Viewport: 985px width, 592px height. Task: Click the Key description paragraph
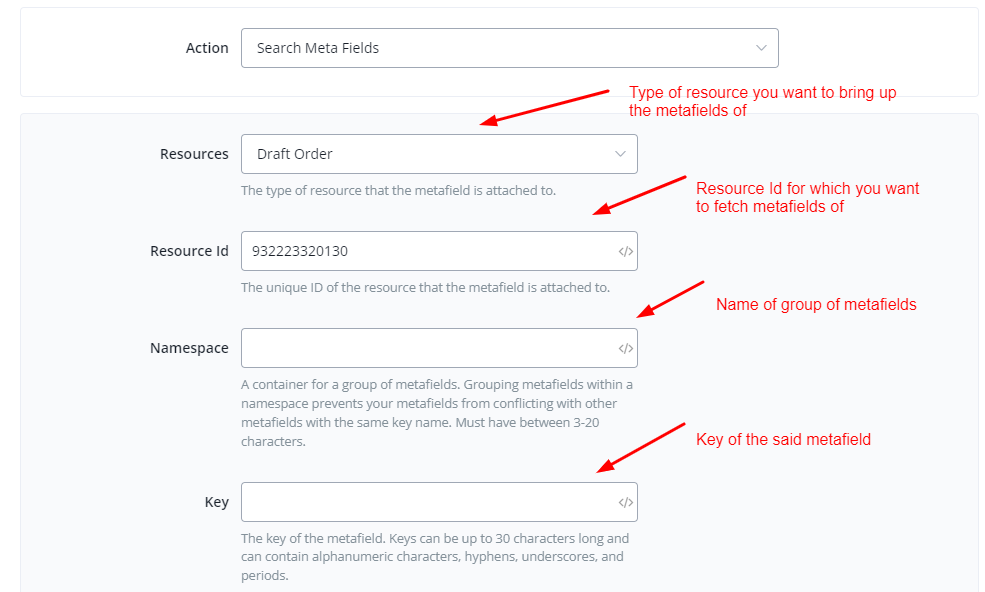434,557
